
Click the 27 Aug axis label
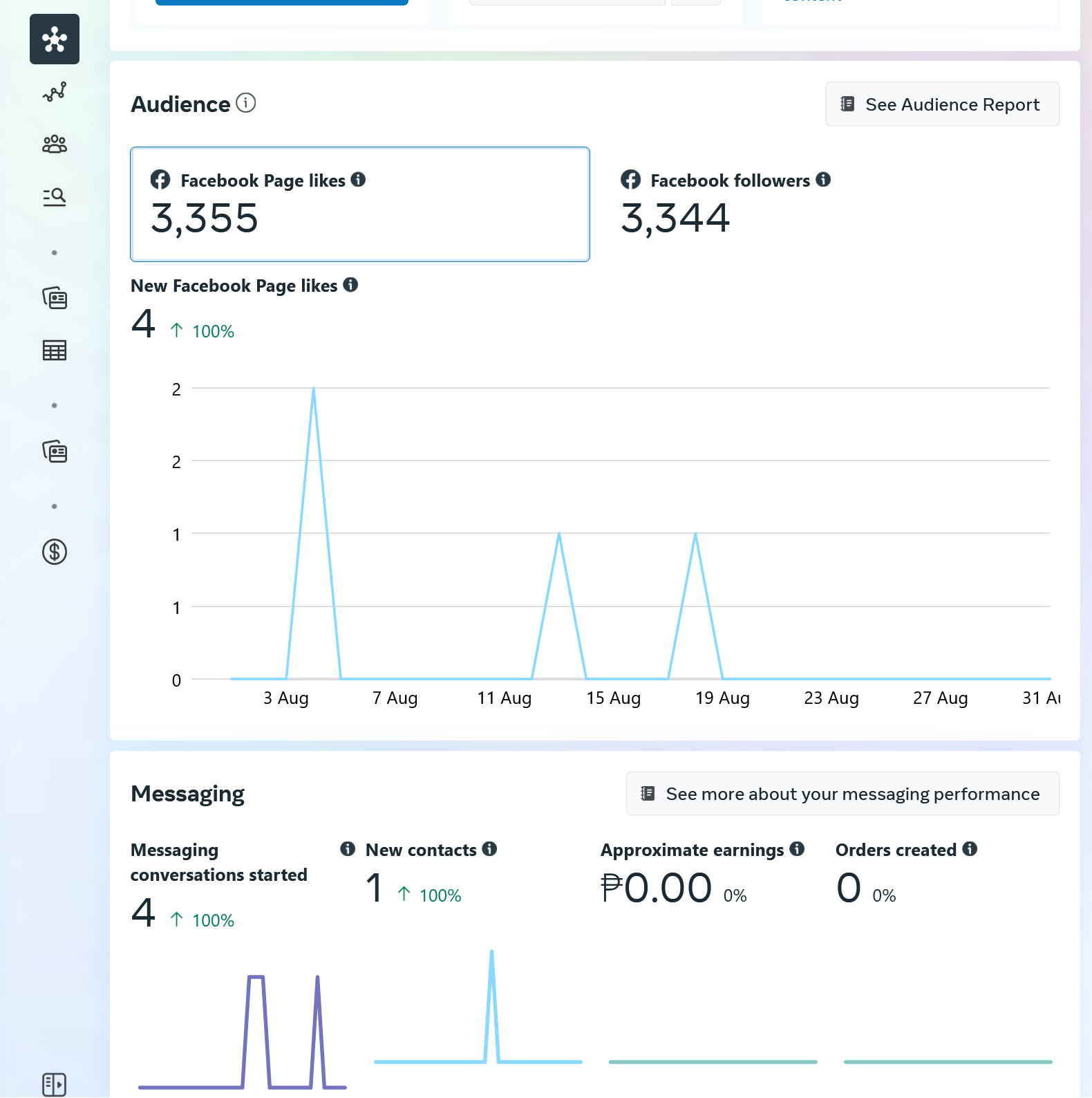940,698
